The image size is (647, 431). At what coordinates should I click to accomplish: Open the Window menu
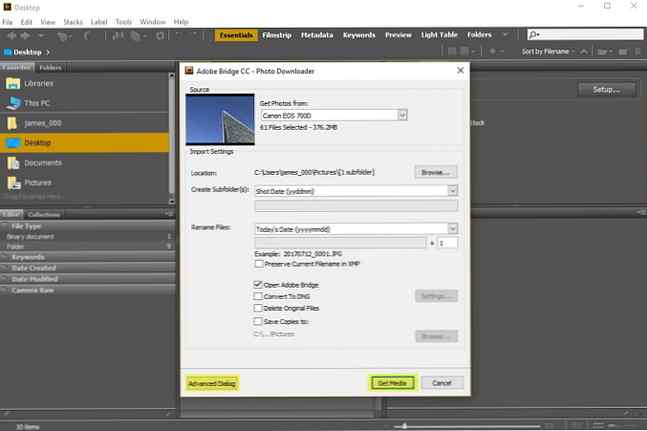click(153, 22)
